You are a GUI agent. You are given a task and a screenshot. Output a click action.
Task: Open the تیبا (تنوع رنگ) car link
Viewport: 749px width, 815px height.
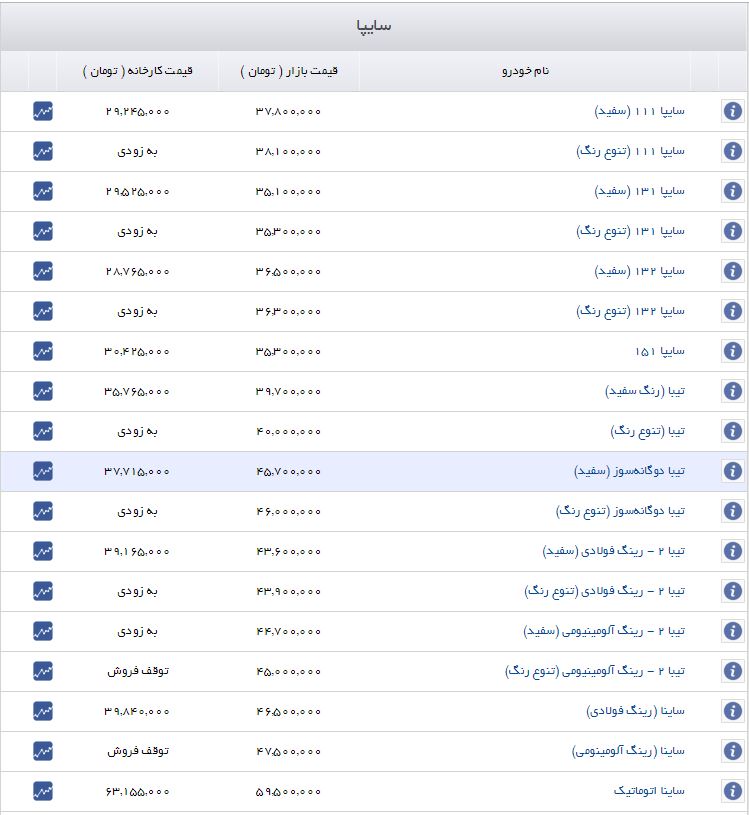click(648, 431)
